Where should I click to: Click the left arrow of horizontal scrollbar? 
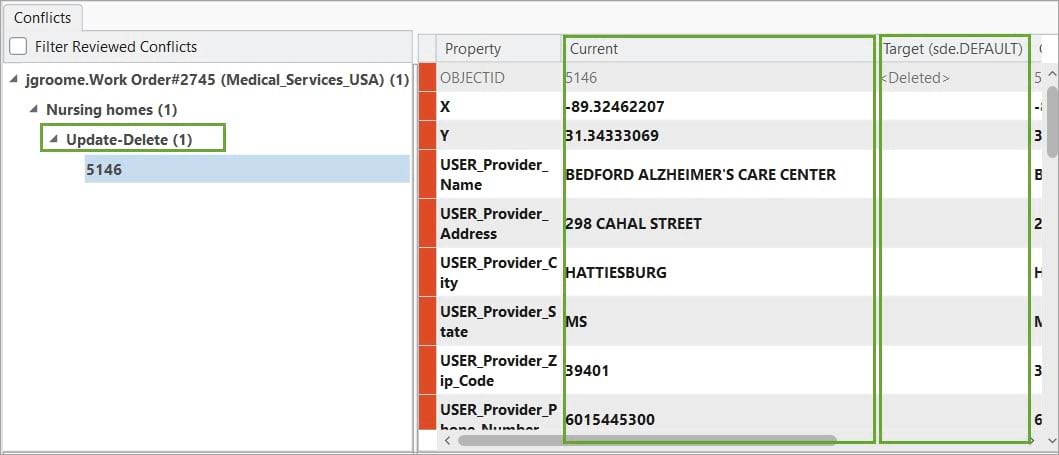tap(447, 440)
